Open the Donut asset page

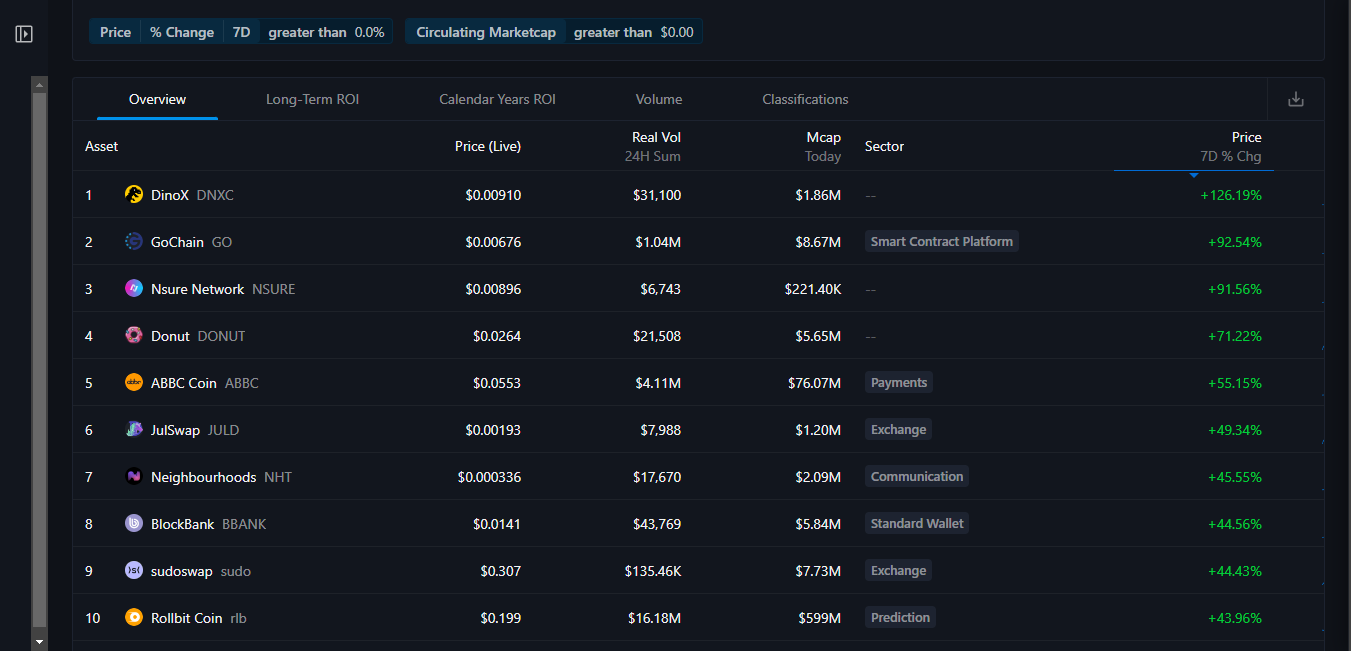[170, 336]
